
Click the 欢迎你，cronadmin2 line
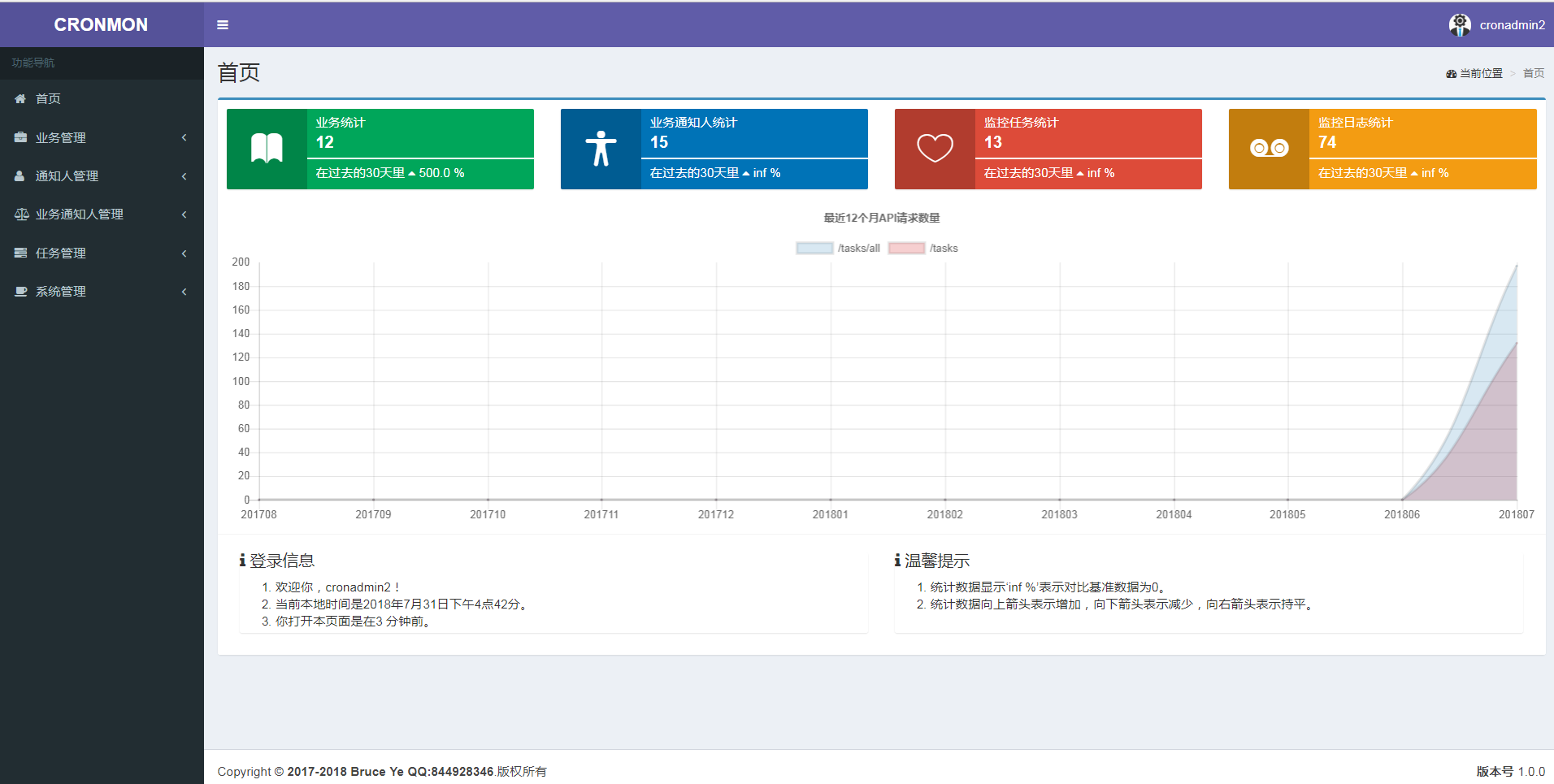[x=338, y=587]
